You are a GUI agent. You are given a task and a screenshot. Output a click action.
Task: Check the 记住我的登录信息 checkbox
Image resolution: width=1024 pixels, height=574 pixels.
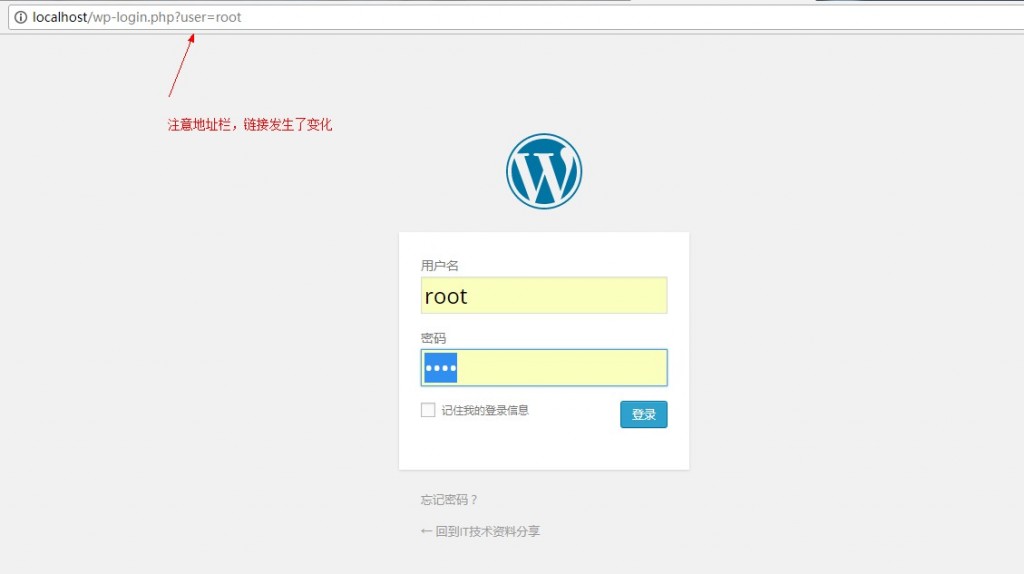point(428,410)
